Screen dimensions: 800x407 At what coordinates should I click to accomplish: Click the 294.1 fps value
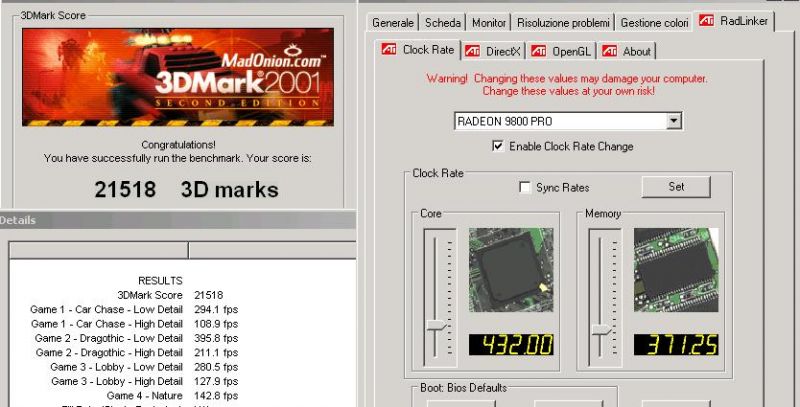tap(216, 309)
